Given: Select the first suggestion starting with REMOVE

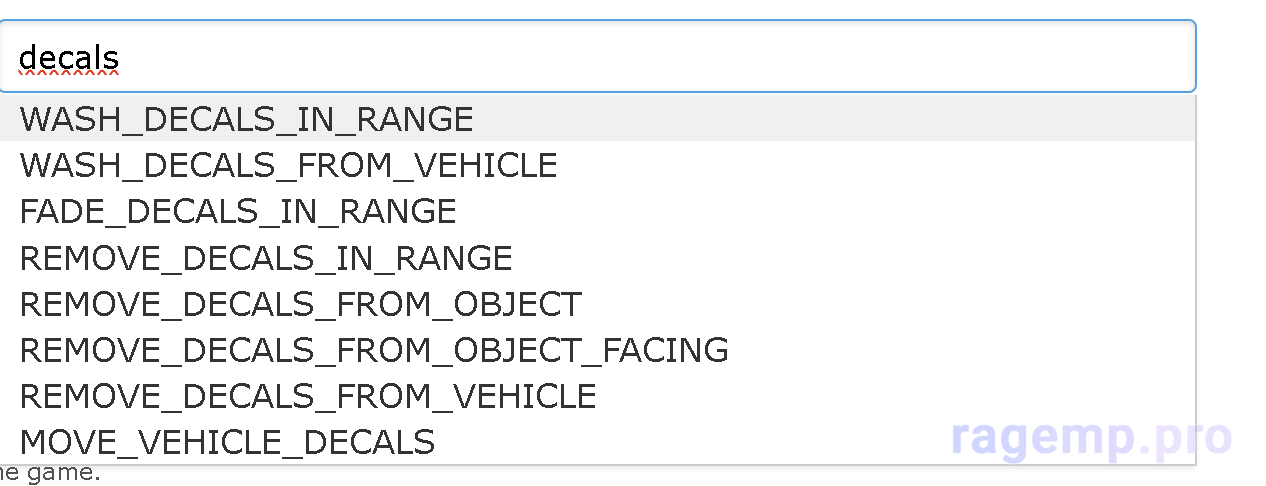Looking at the screenshot, I should 266,258.
